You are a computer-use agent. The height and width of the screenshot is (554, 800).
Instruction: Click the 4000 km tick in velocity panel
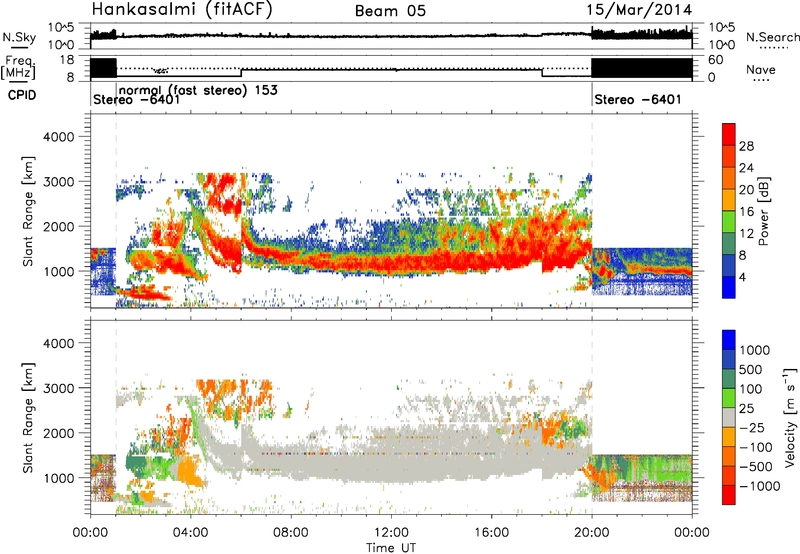pyautogui.click(x=58, y=343)
